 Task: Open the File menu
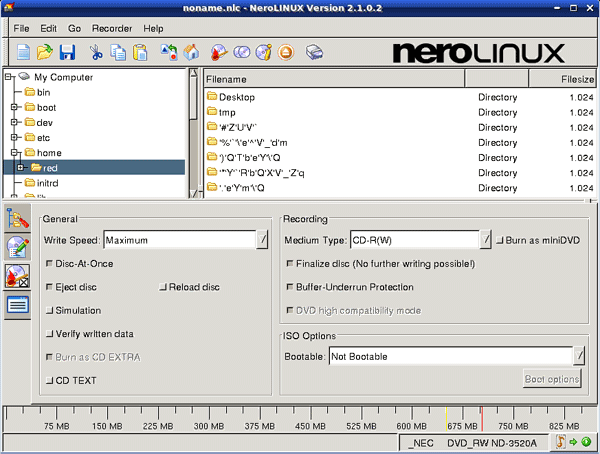pos(21,28)
